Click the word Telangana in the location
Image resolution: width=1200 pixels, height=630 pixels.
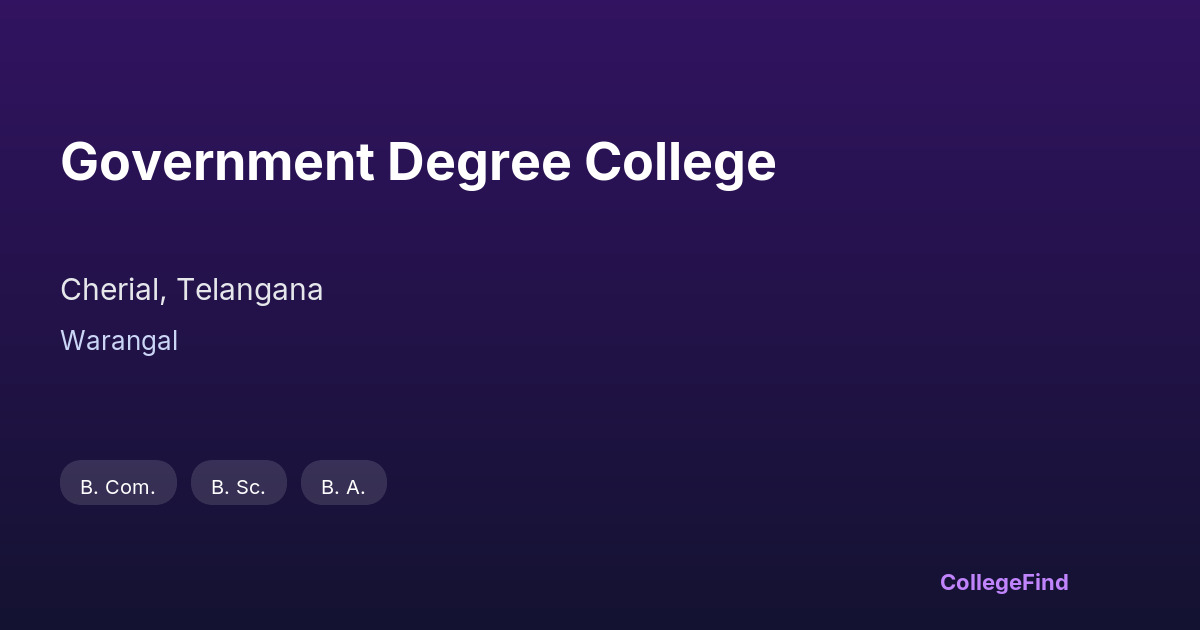(x=250, y=290)
